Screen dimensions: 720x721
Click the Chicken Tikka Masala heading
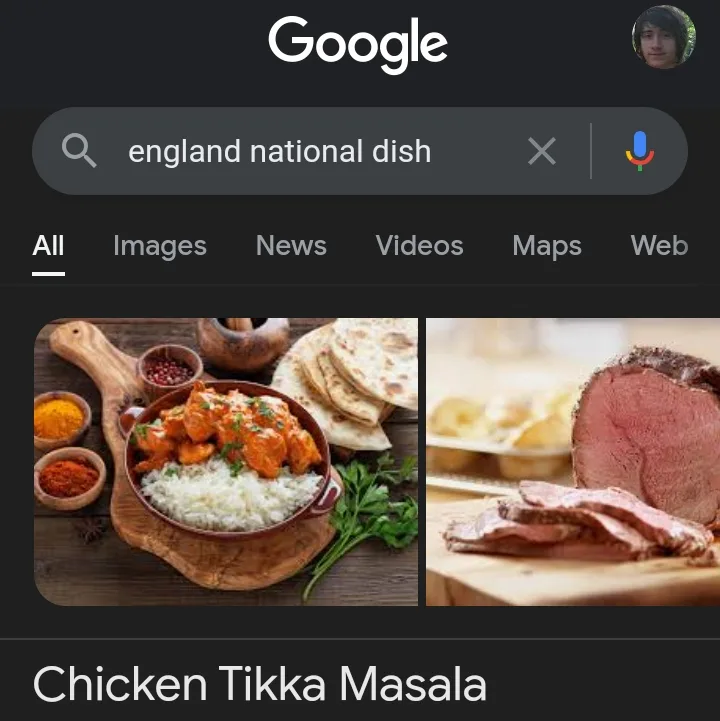click(260, 685)
